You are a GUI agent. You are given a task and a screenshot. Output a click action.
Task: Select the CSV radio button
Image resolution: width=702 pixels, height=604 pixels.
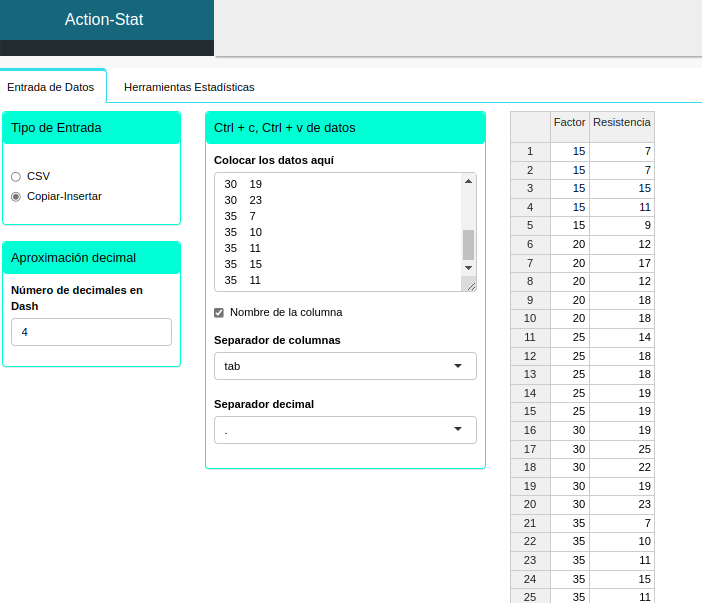click(16, 176)
